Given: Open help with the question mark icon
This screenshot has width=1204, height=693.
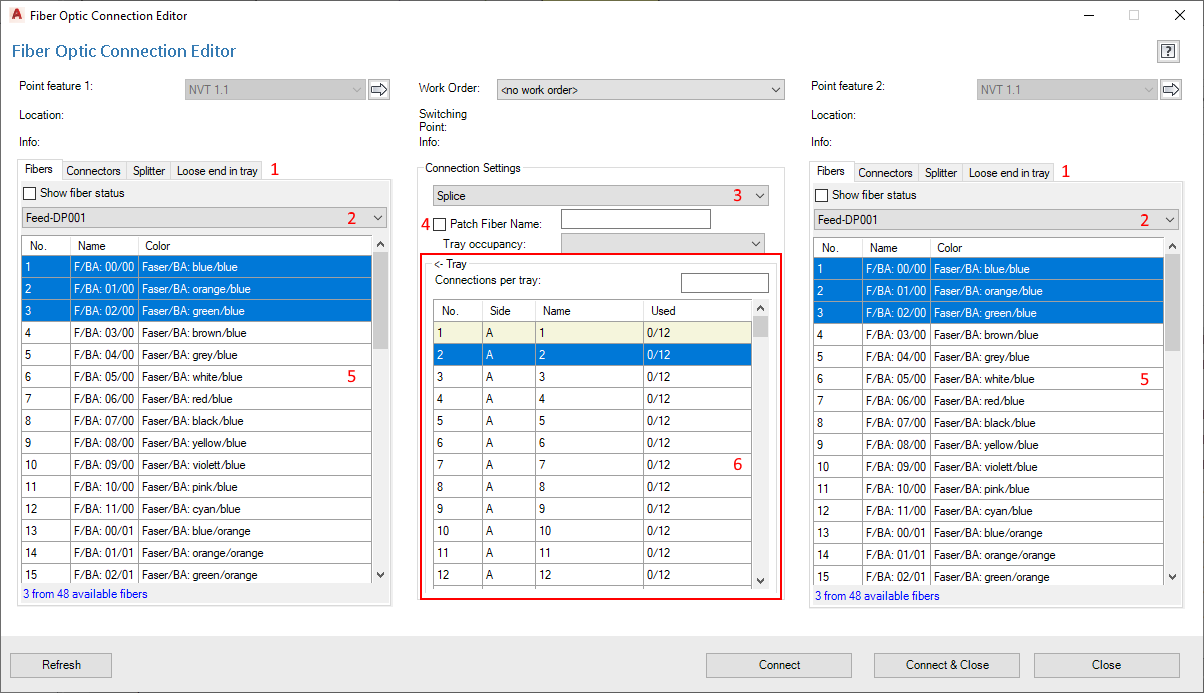Looking at the screenshot, I should [1167, 52].
